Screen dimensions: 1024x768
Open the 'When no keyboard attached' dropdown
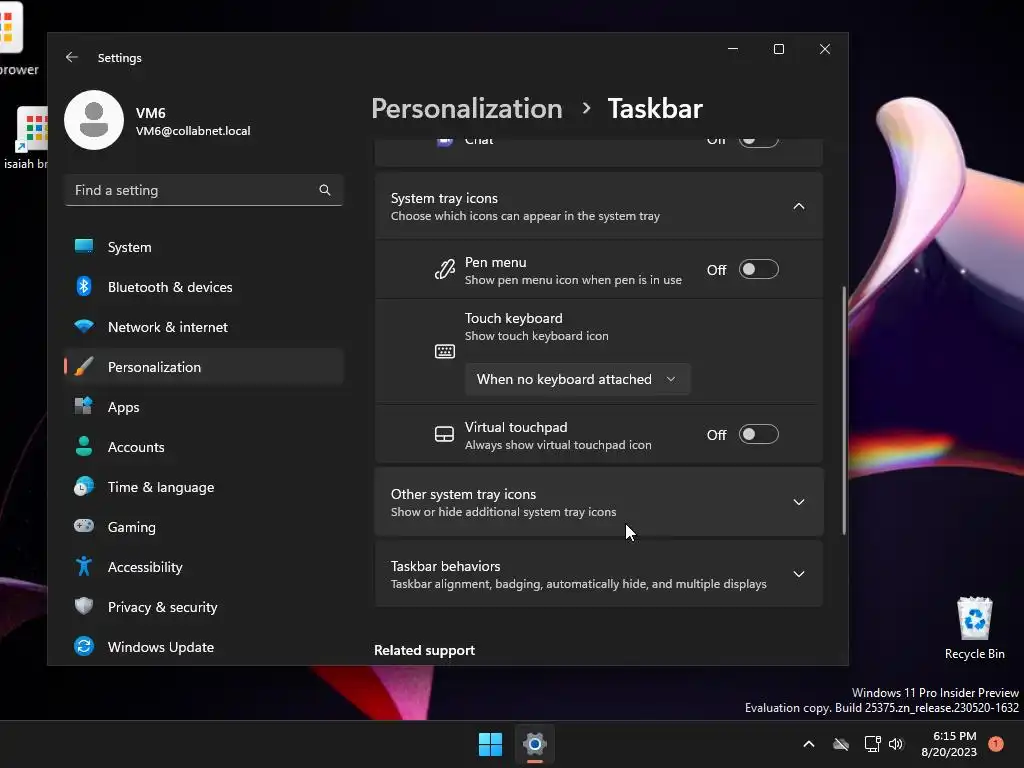pyautogui.click(x=577, y=379)
